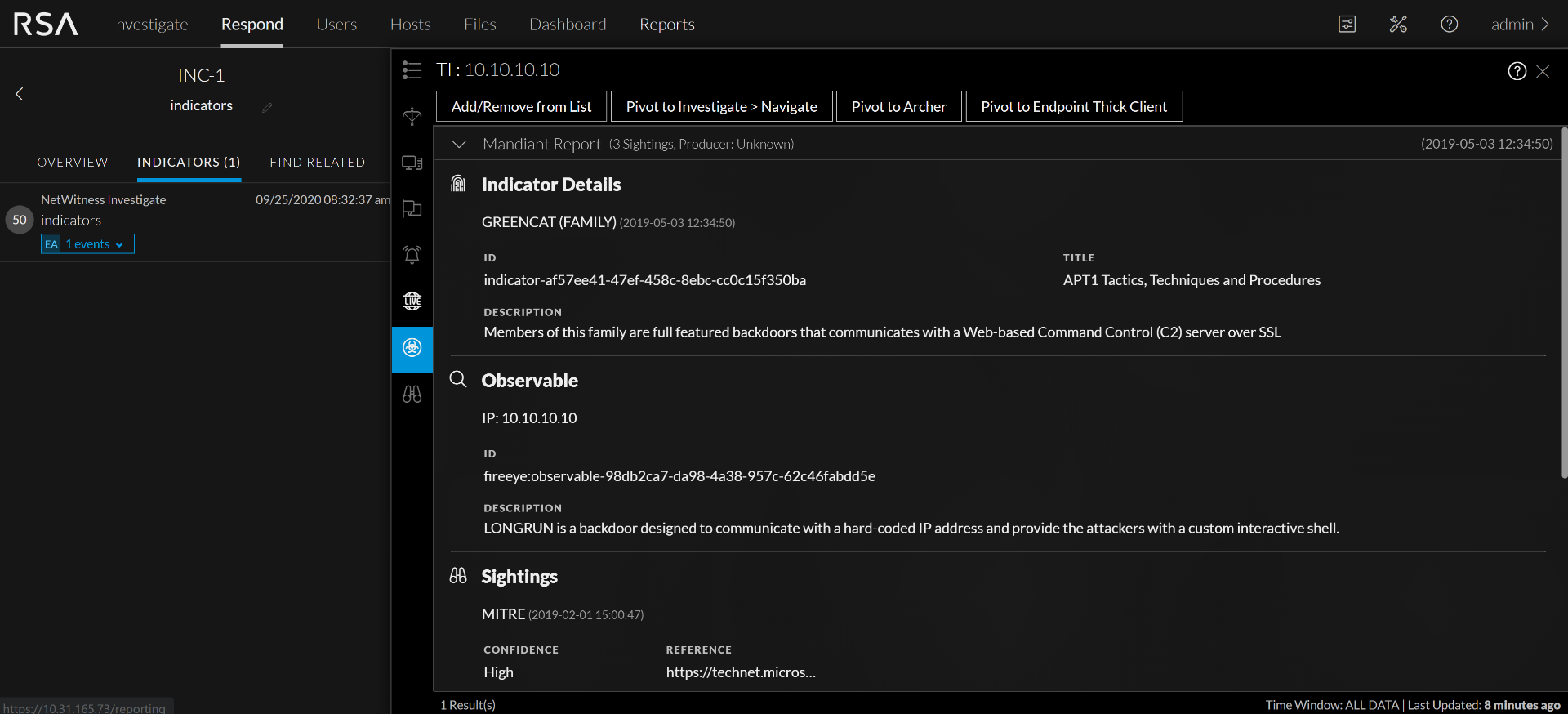Open the Investigate menu
The image size is (1568, 714).
[x=149, y=25]
